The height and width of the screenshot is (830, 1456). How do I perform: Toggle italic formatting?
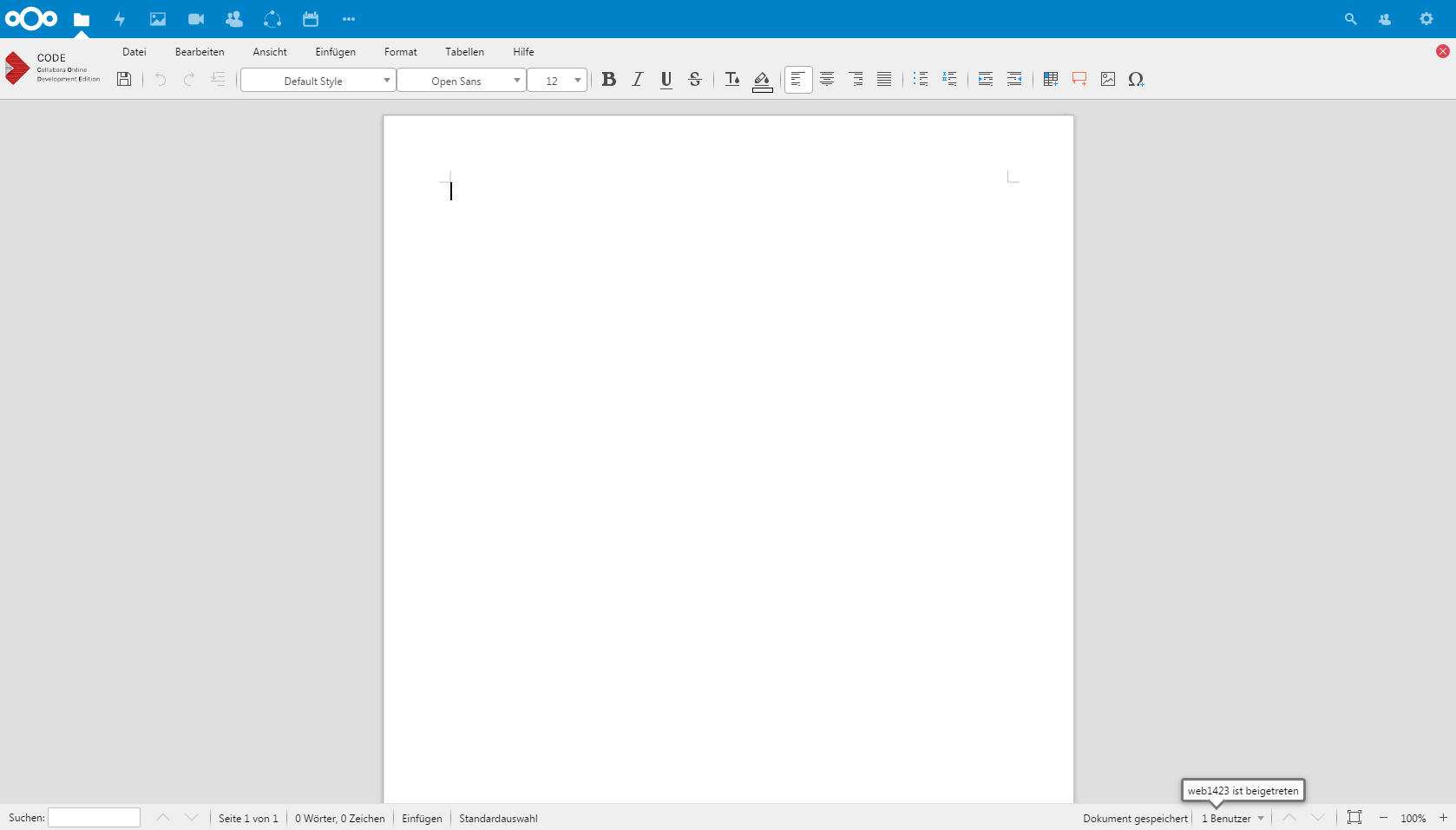[x=638, y=79]
